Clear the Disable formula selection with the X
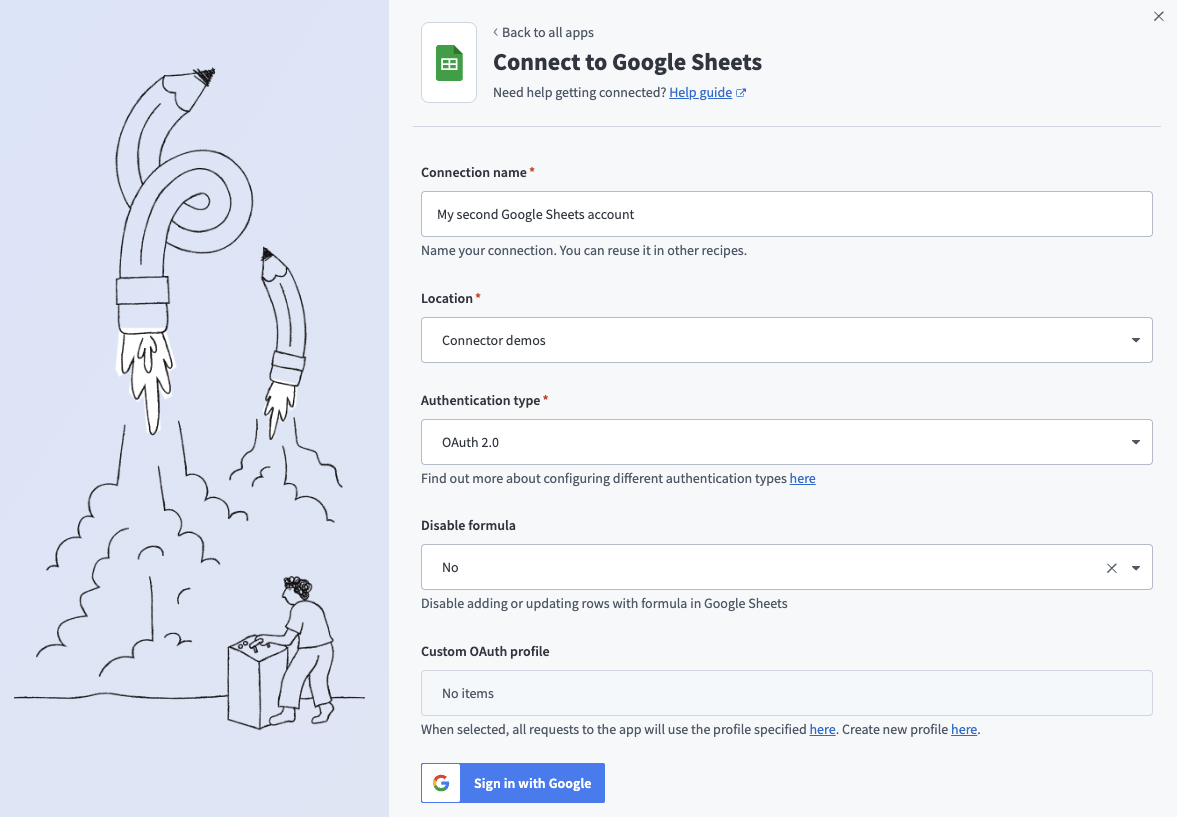The height and width of the screenshot is (817, 1177). pos(1111,567)
